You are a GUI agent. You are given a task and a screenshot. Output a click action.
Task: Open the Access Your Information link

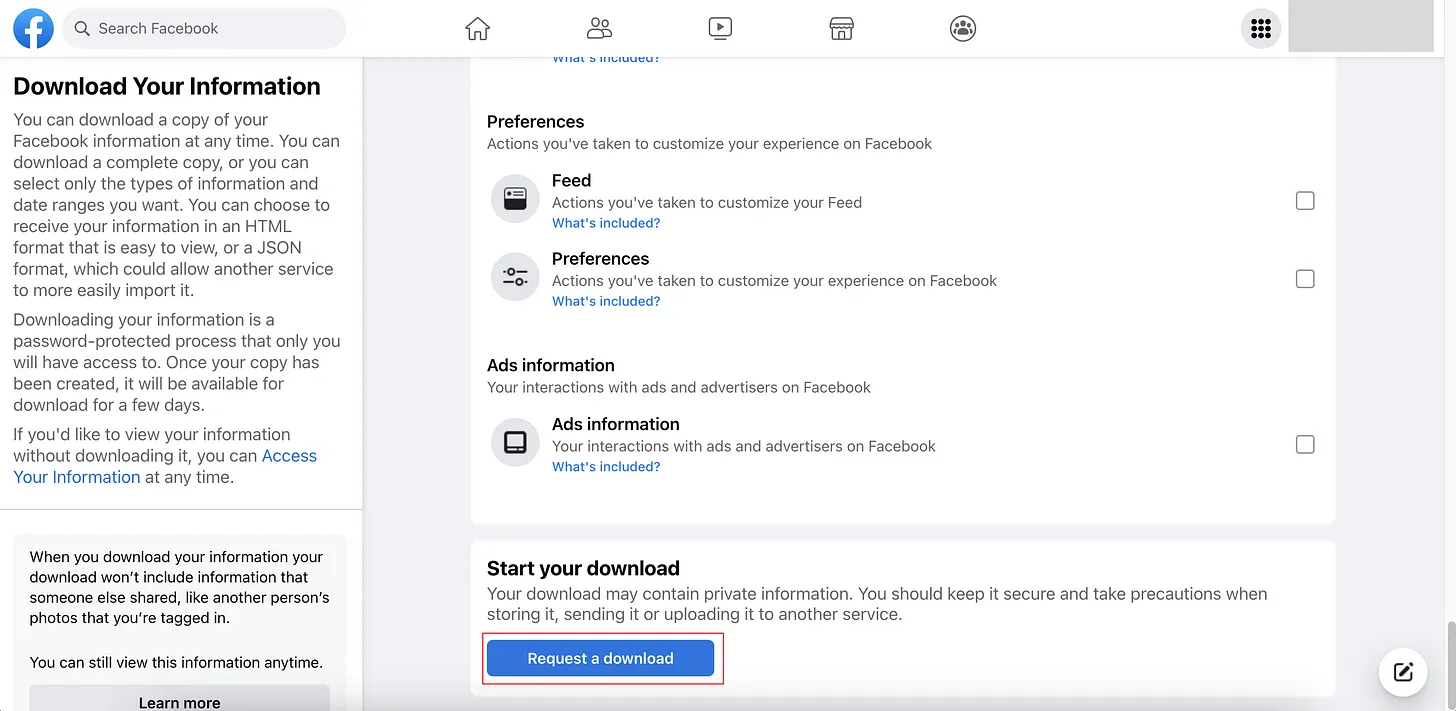pos(289,456)
